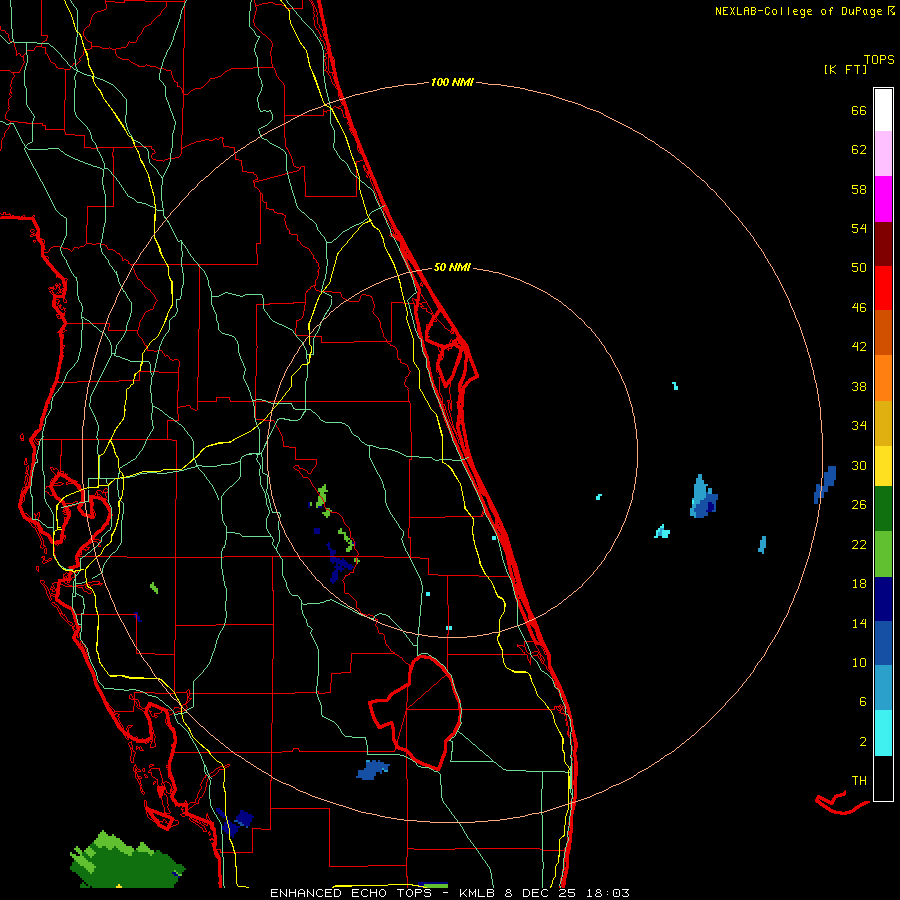Click the magenta 58 kft legend swatch
This screenshot has height=900, width=900.
tap(883, 199)
